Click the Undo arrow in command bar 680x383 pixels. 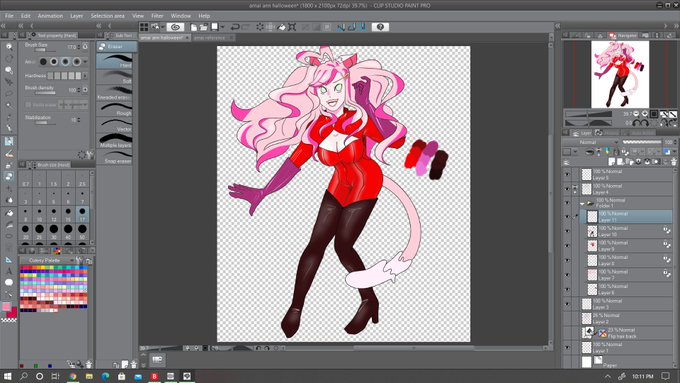point(235,27)
